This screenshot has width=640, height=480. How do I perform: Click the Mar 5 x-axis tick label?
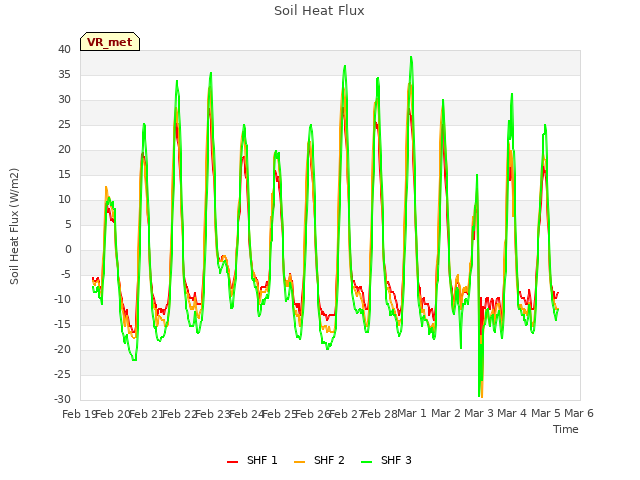tap(546, 414)
